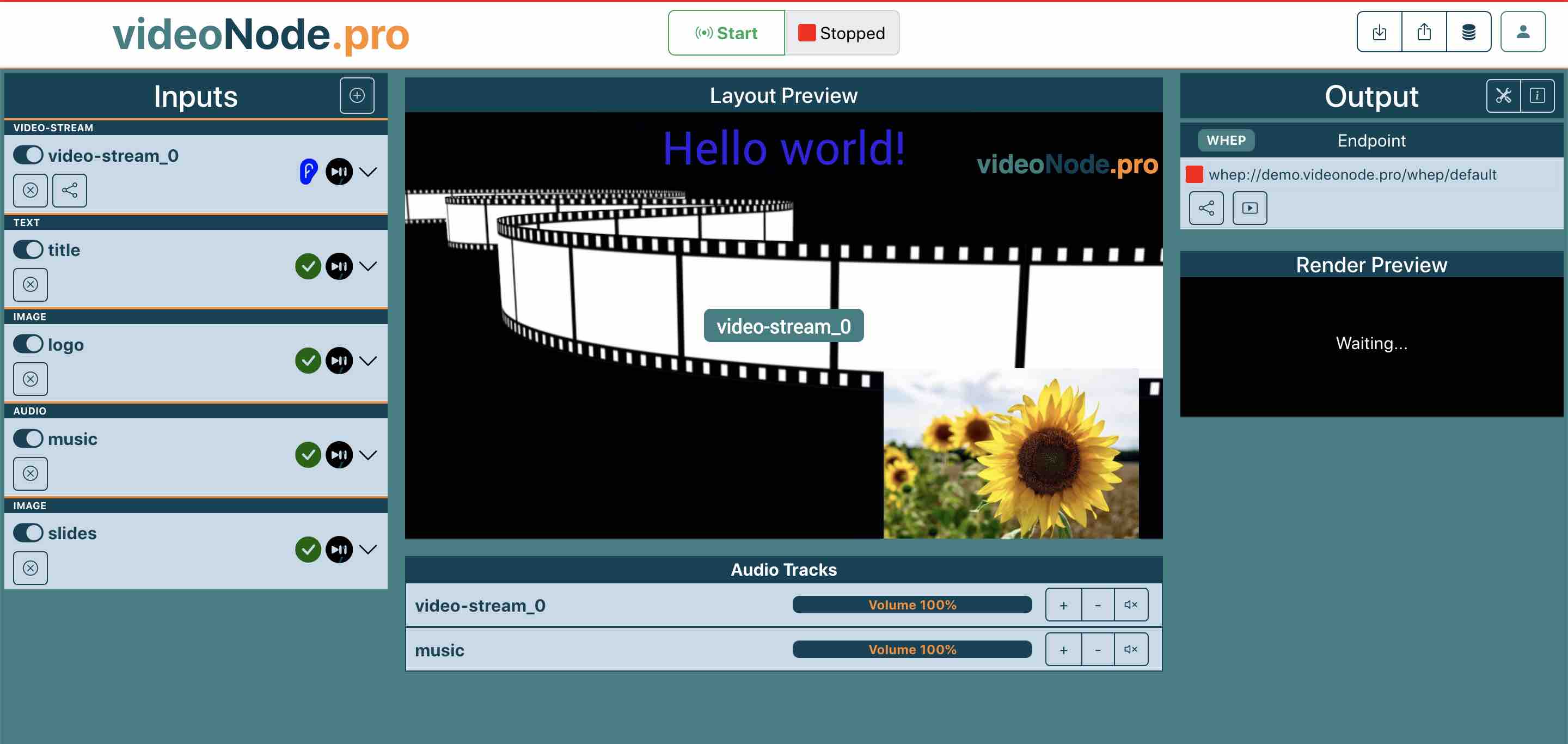Click the info icon in the Output panel
Image resolution: width=1568 pixels, height=744 pixels.
pos(1538,95)
